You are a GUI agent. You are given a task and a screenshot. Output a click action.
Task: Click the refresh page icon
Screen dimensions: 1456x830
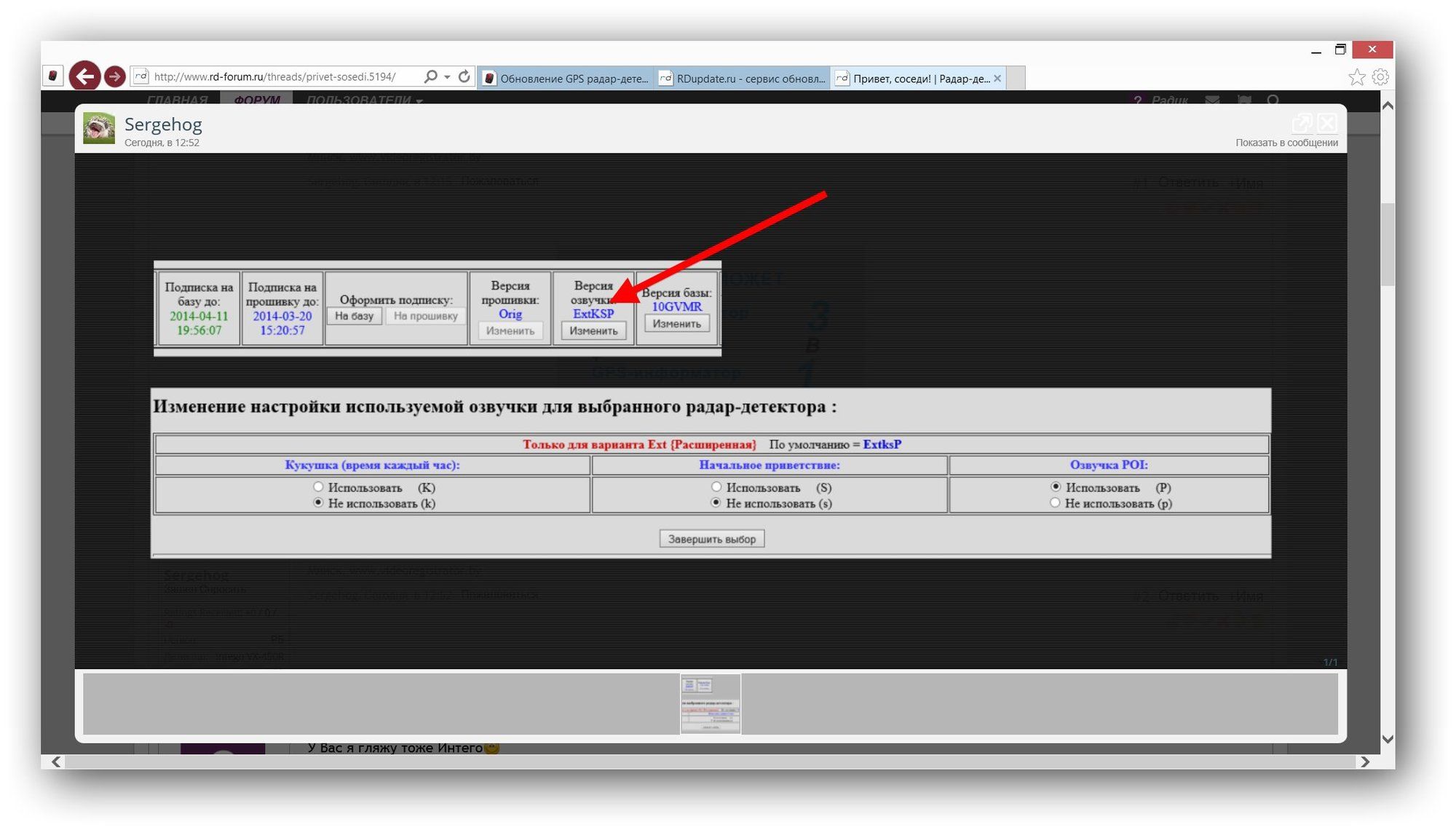click(x=464, y=76)
